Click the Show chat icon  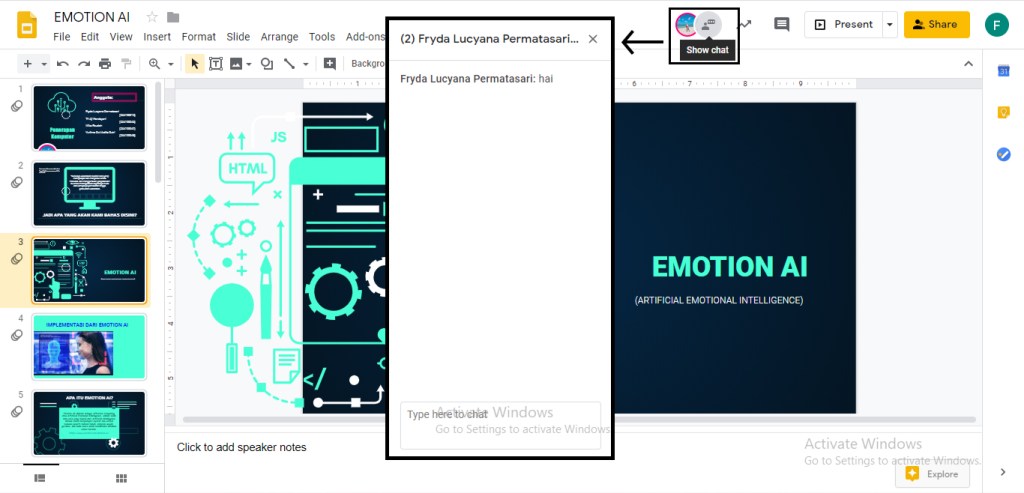tap(709, 24)
